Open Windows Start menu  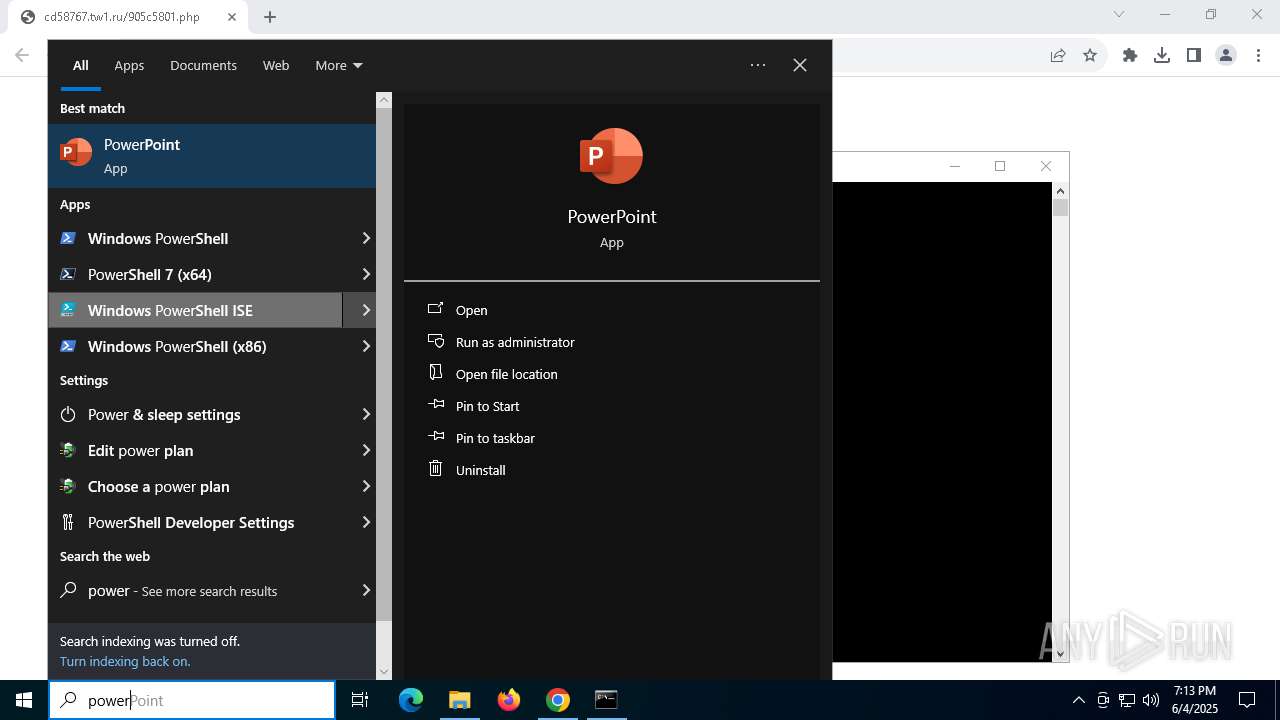pos(24,700)
